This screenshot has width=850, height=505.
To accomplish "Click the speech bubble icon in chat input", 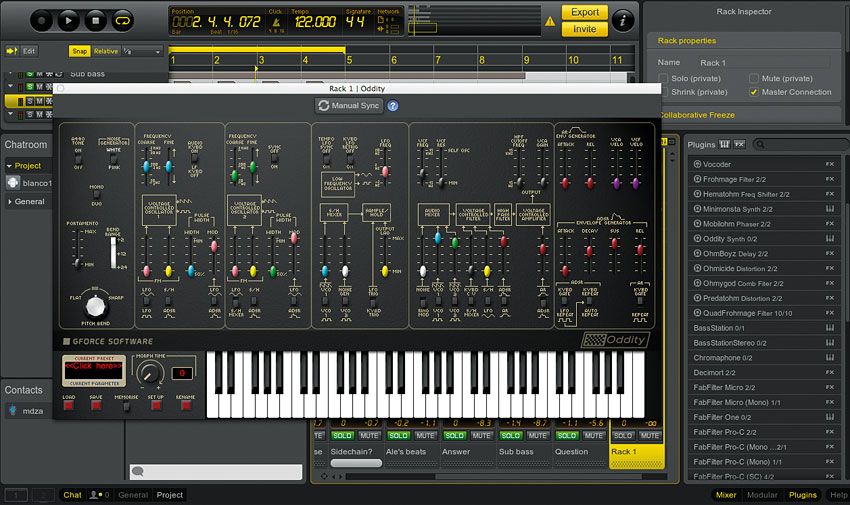I will pyautogui.click(x=138, y=471).
